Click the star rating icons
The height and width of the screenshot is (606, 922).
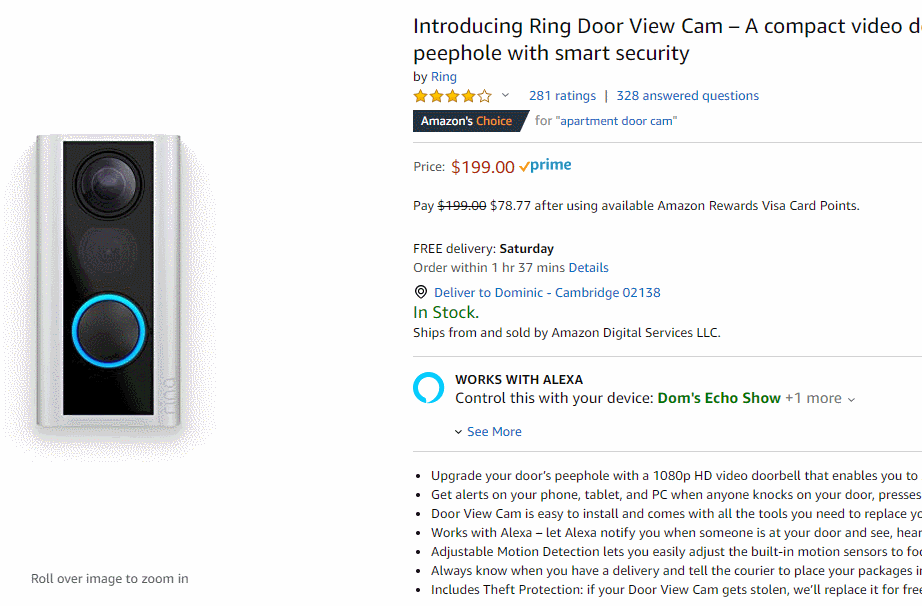point(453,96)
